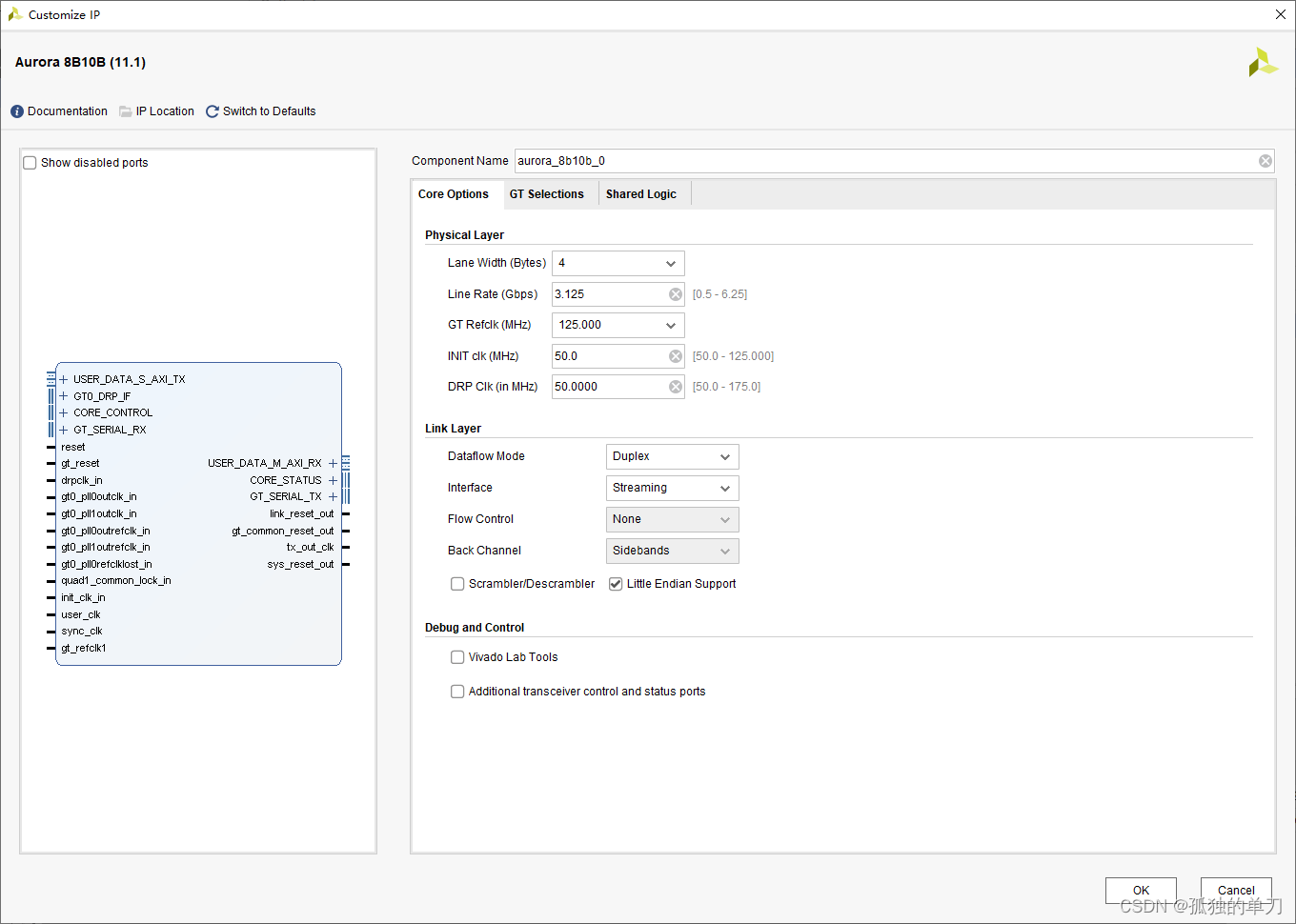
Task: Open Flow Control dropdown
Action: (673, 519)
